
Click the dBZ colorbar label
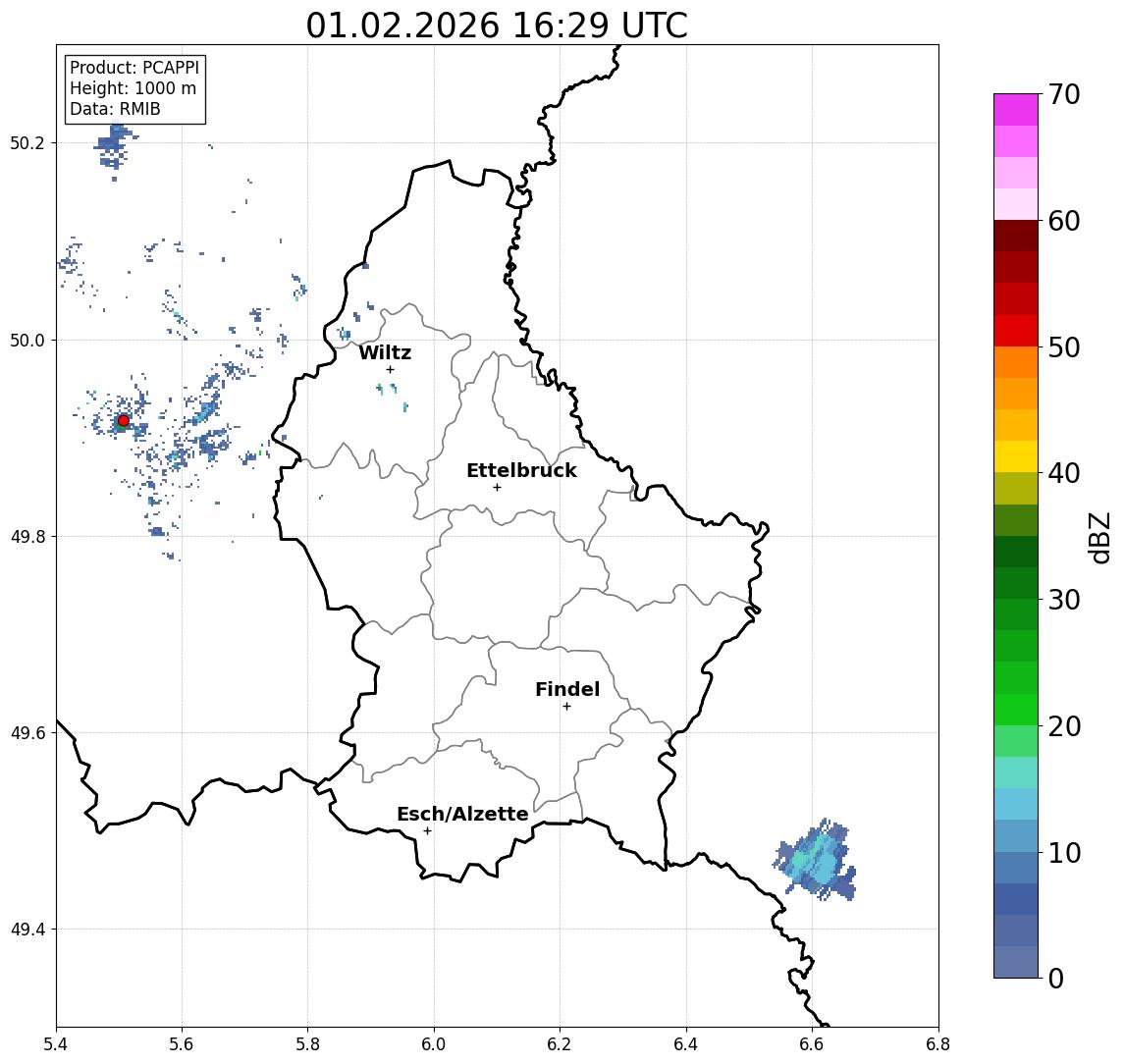click(1098, 537)
